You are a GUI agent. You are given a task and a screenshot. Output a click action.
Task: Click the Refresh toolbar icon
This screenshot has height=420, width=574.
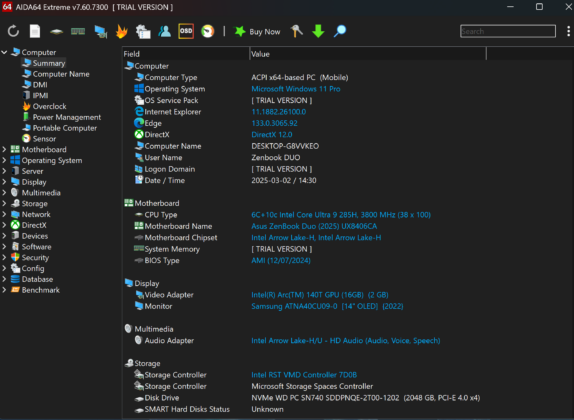(x=13, y=31)
